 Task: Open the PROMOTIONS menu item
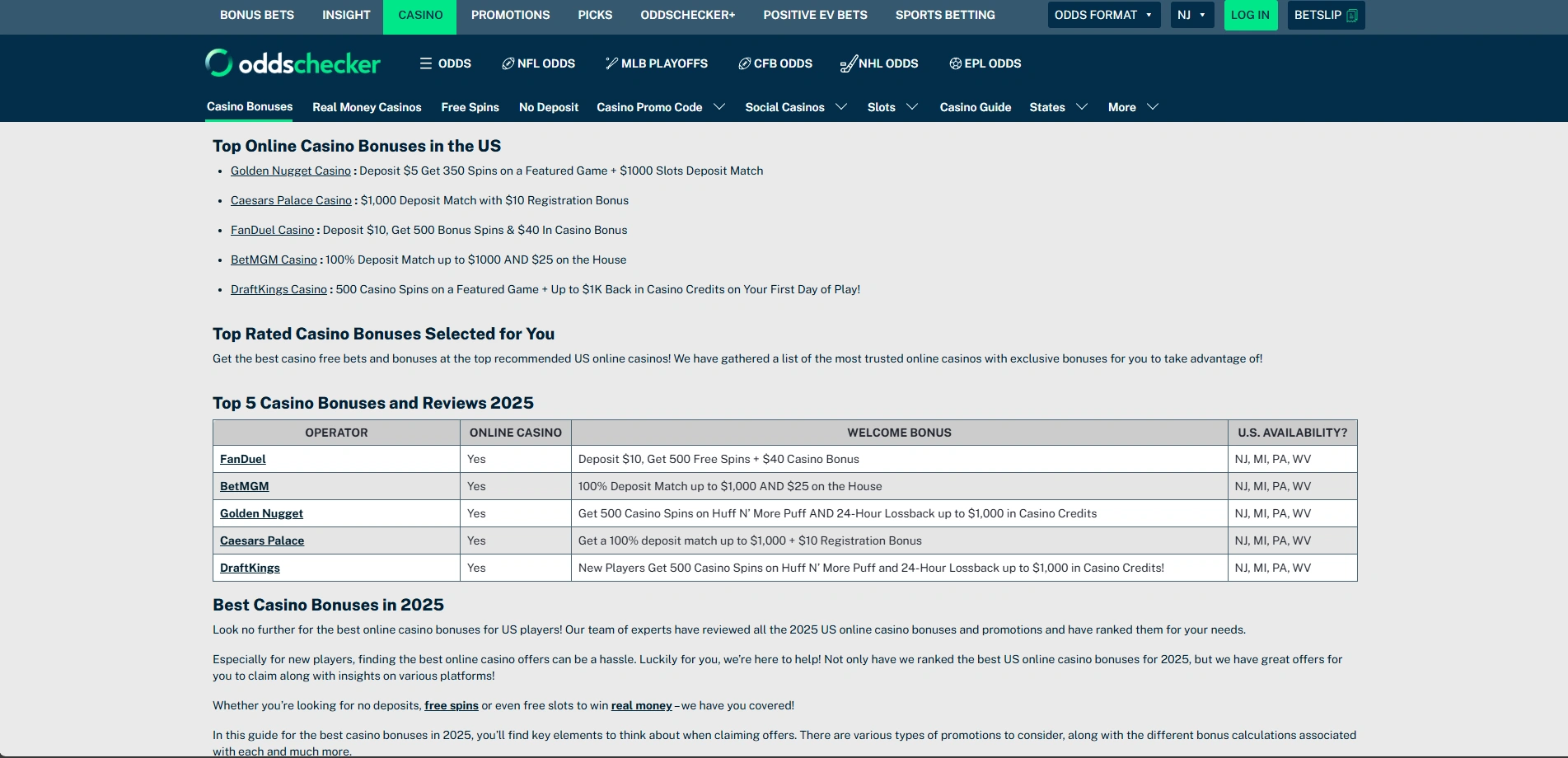[510, 15]
